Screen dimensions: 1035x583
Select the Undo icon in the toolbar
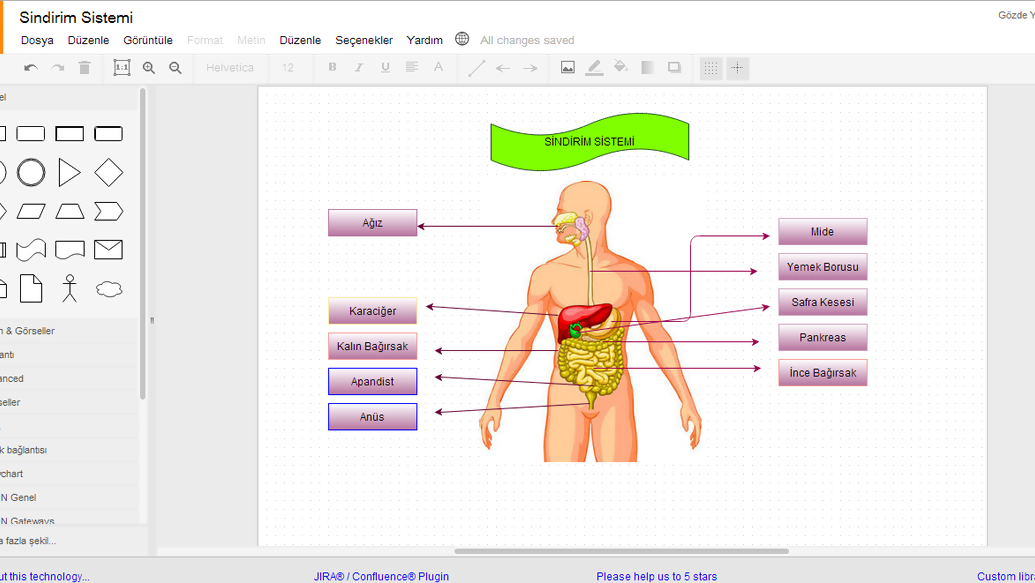pos(30,67)
